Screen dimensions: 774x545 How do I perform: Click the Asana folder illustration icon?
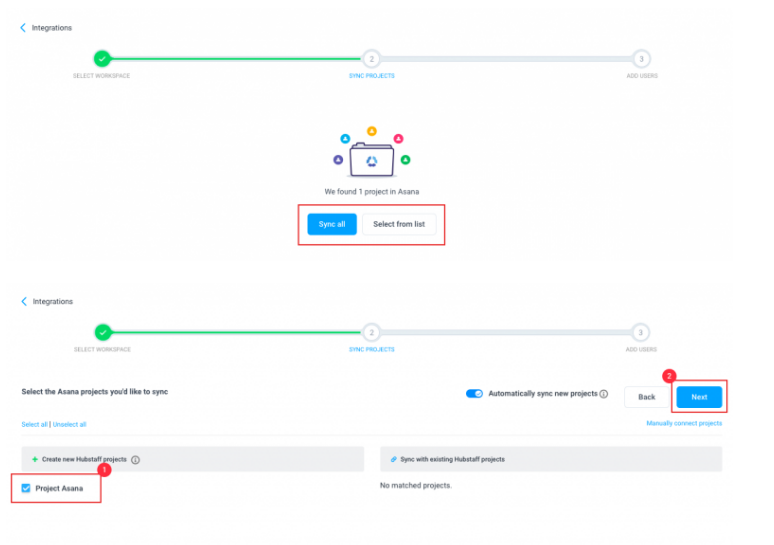(x=371, y=158)
